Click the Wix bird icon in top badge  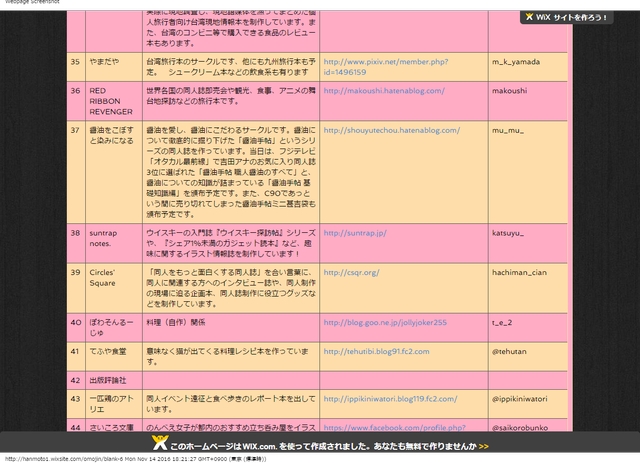[528, 17]
